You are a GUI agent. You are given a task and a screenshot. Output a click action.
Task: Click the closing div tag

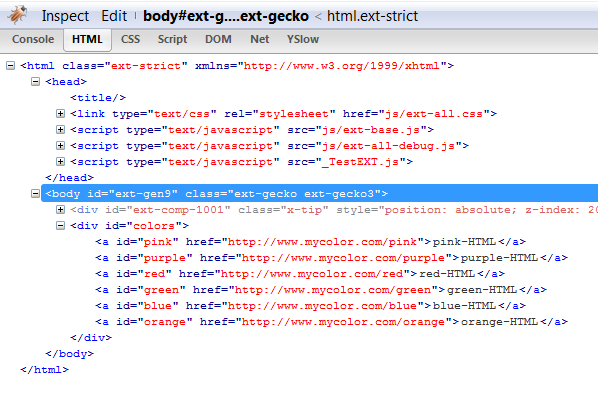click(x=91, y=338)
